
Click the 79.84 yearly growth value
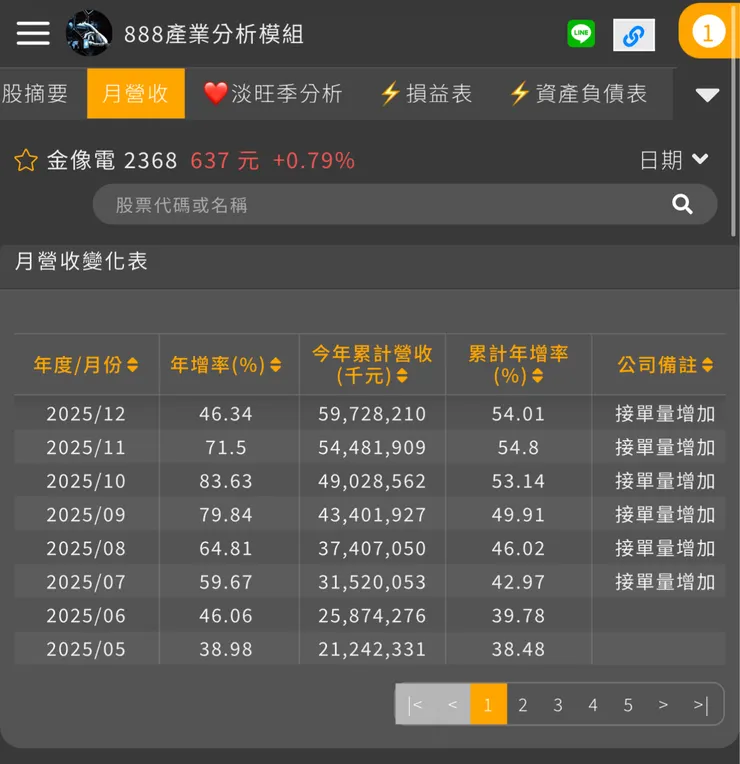(226, 515)
